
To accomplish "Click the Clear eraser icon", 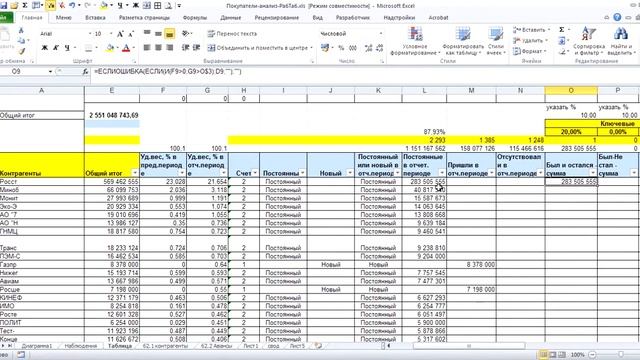I will [x=562, y=51].
